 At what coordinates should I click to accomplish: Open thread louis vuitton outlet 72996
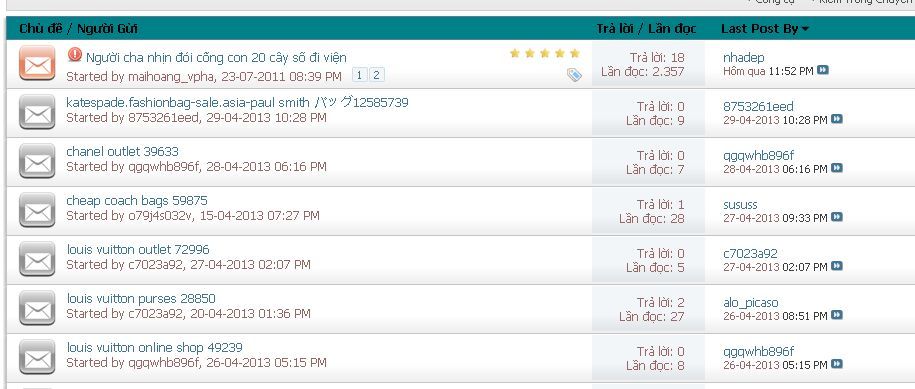(x=138, y=250)
